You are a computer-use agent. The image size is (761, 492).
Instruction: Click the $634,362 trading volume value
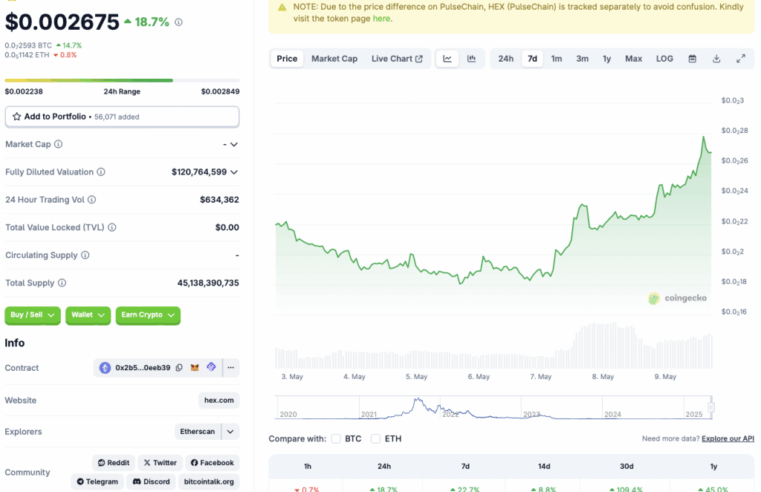tap(219, 199)
